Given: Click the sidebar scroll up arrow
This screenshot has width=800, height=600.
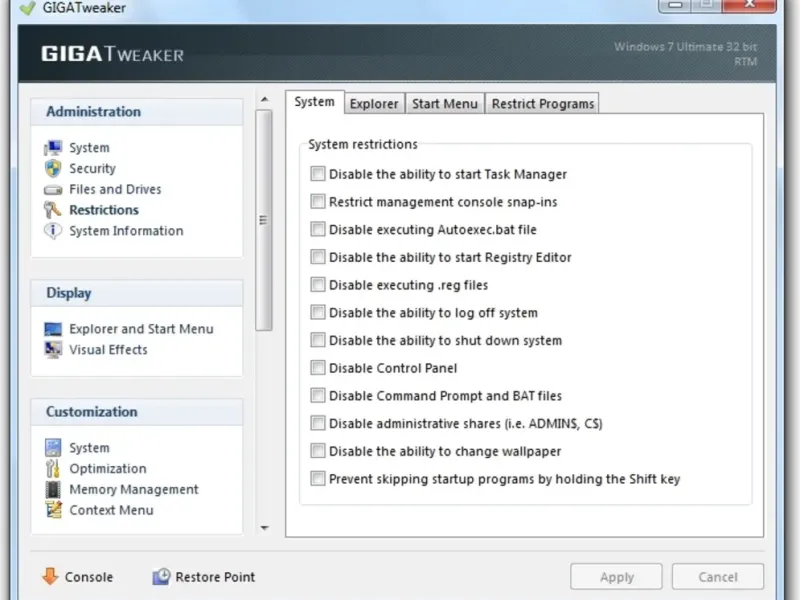Looking at the screenshot, I should point(264,99).
